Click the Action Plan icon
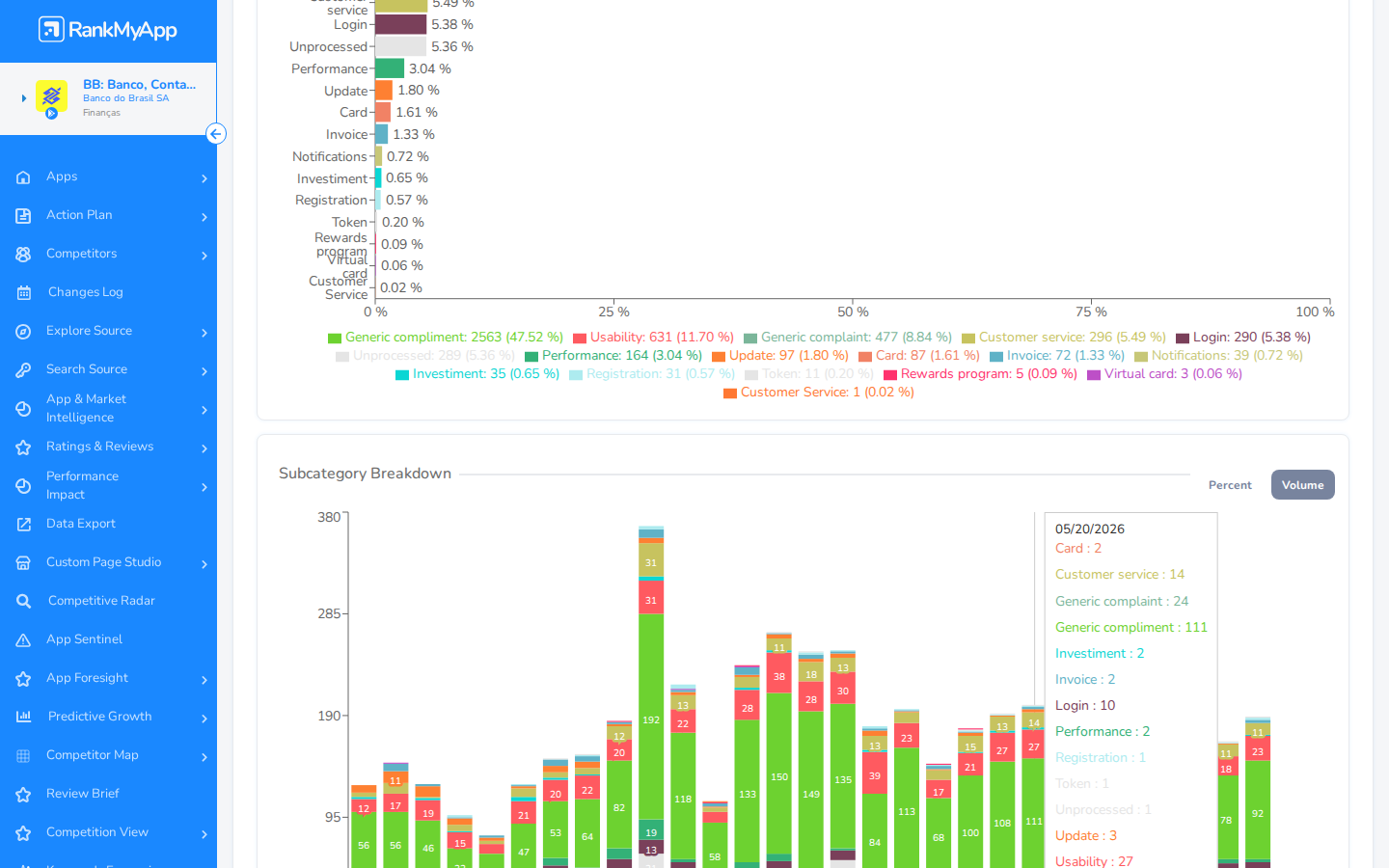The width and height of the screenshot is (1389, 868). [x=23, y=216]
